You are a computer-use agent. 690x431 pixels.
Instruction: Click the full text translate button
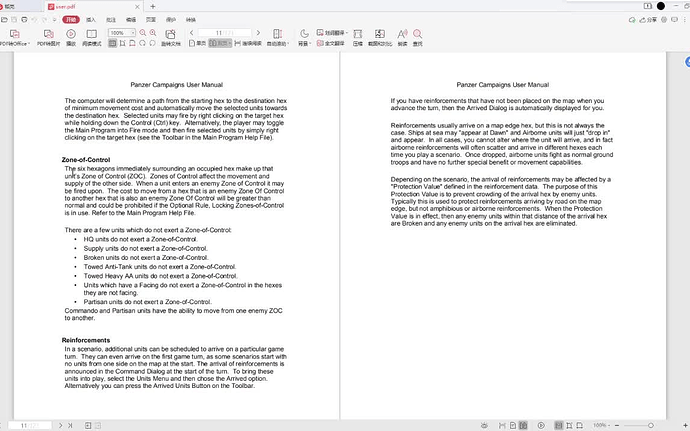click(x=330, y=43)
